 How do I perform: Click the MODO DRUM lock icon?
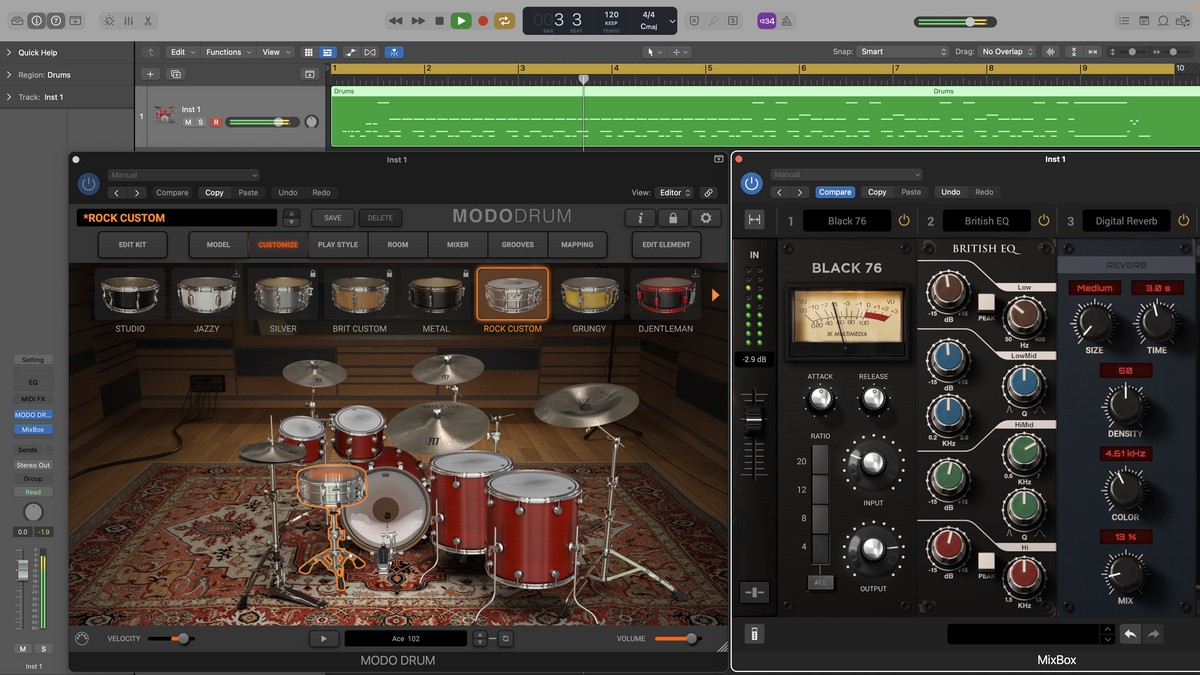[673, 218]
